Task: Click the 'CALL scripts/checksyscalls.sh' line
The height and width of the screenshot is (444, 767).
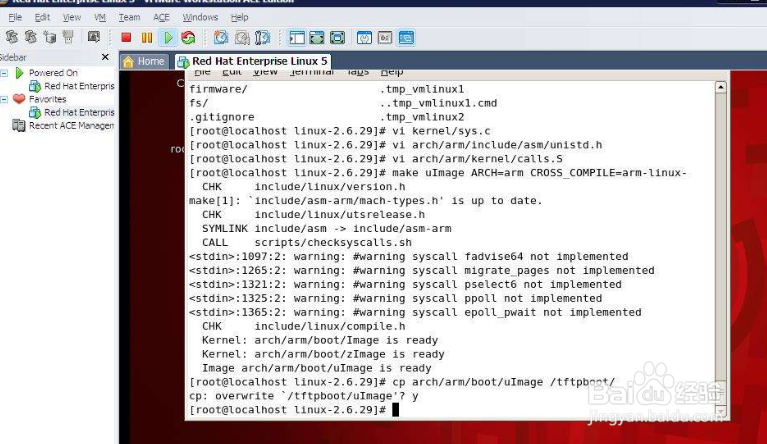Action: [x=307, y=242]
